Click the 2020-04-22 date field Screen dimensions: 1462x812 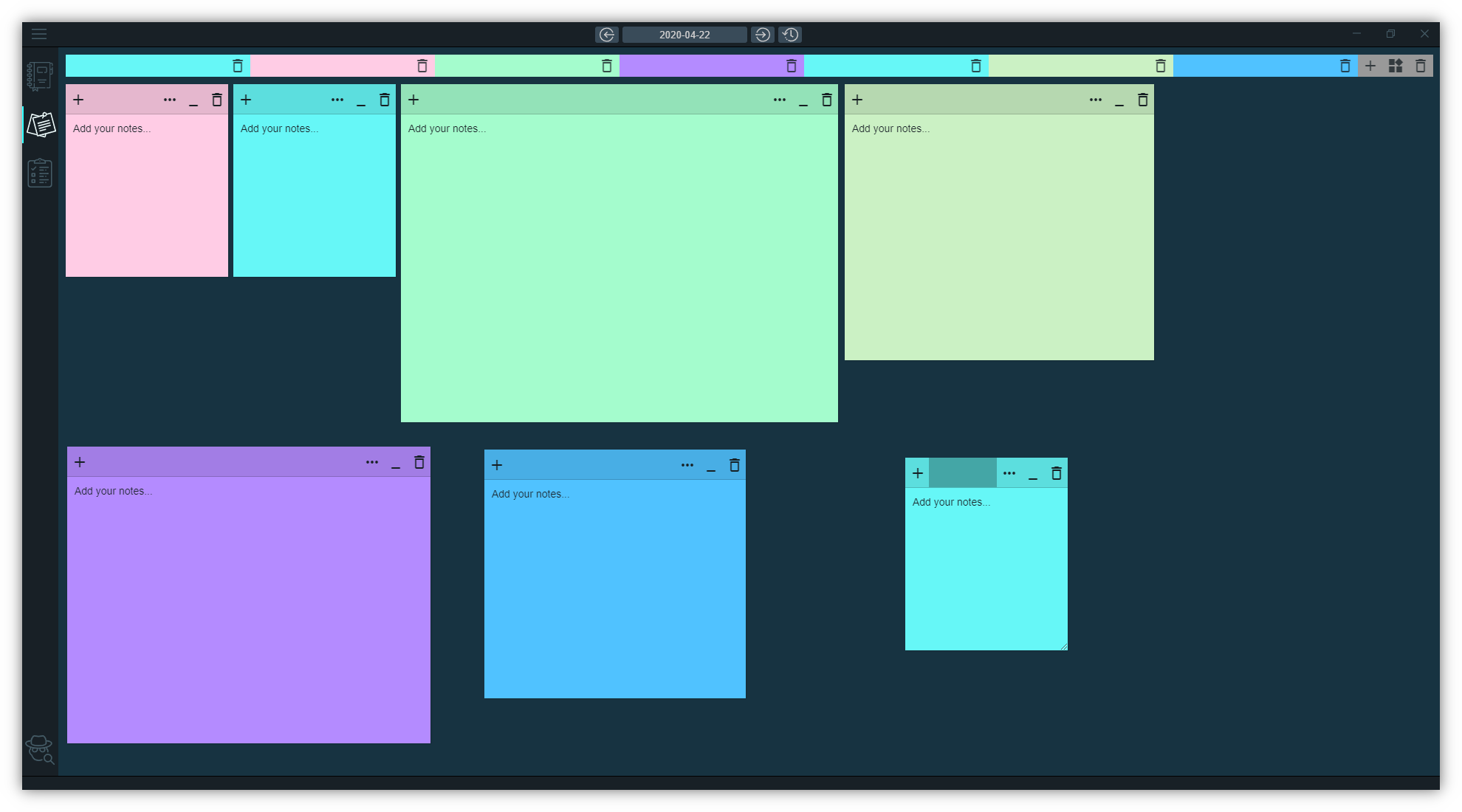point(684,35)
